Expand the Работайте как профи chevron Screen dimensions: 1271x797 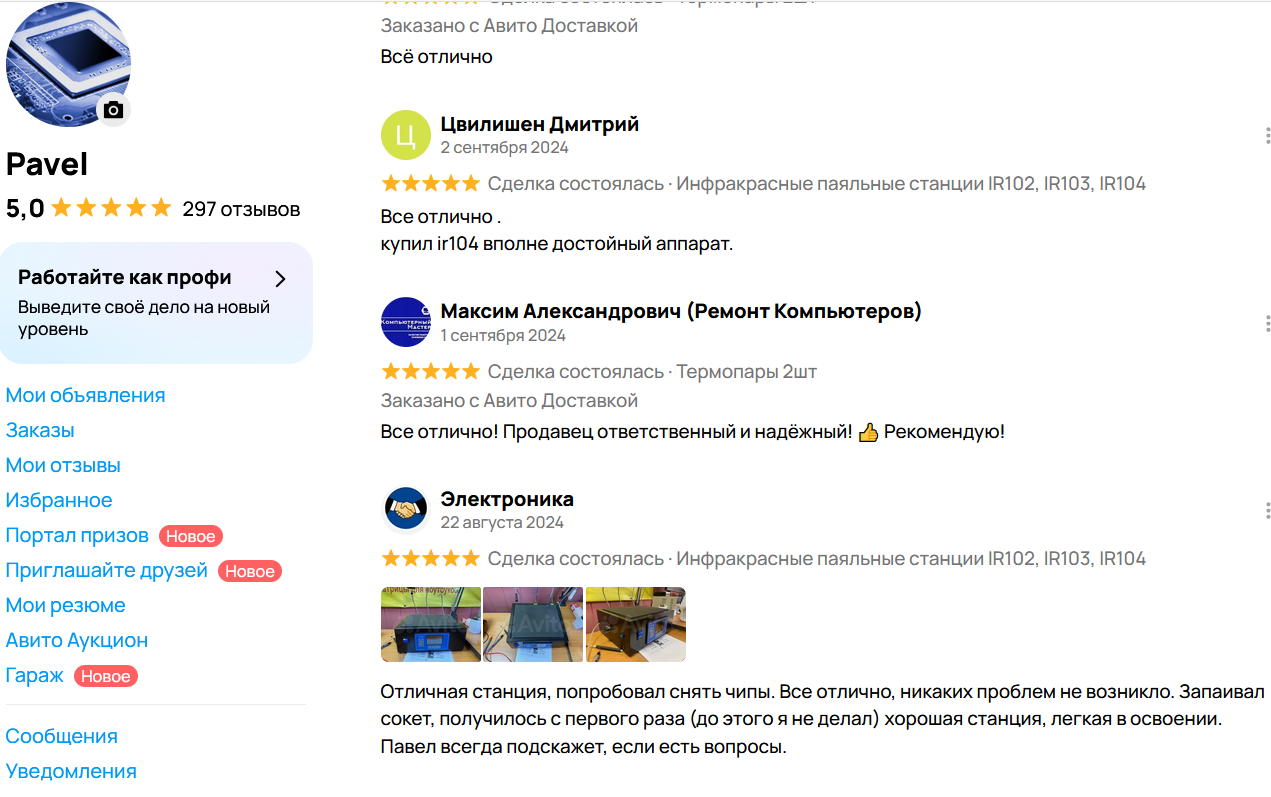pyautogui.click(x=280, y=278)
